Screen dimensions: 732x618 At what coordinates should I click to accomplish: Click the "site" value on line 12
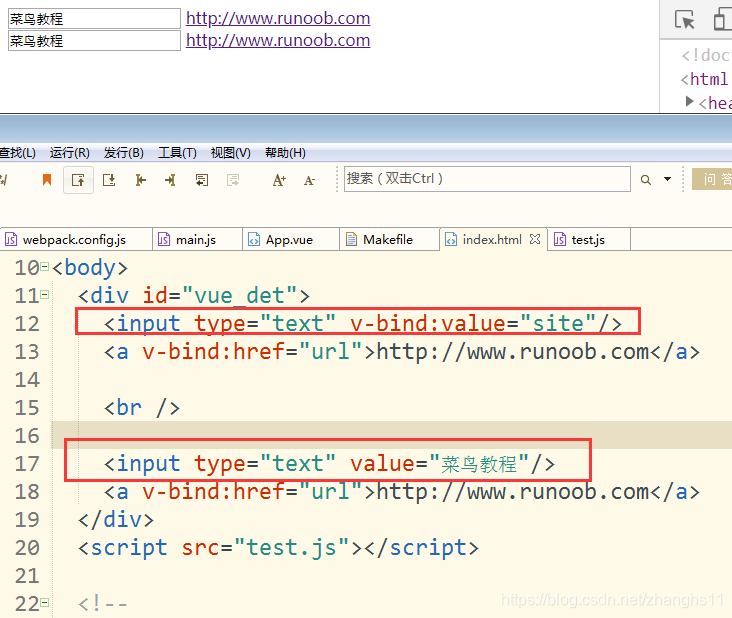tap(558, 323)
